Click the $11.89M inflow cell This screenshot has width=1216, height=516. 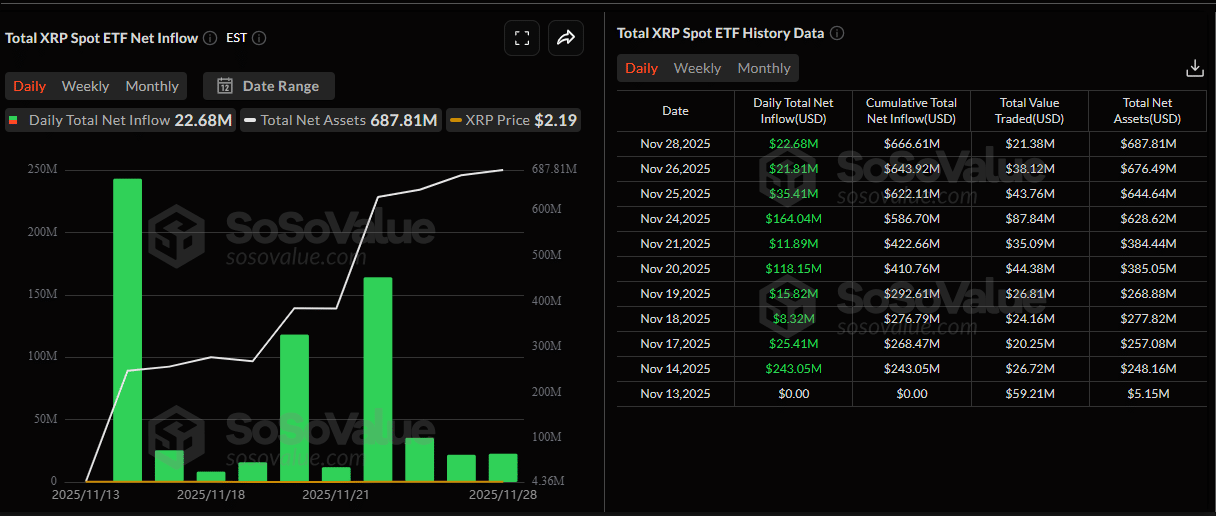(794, 244)
